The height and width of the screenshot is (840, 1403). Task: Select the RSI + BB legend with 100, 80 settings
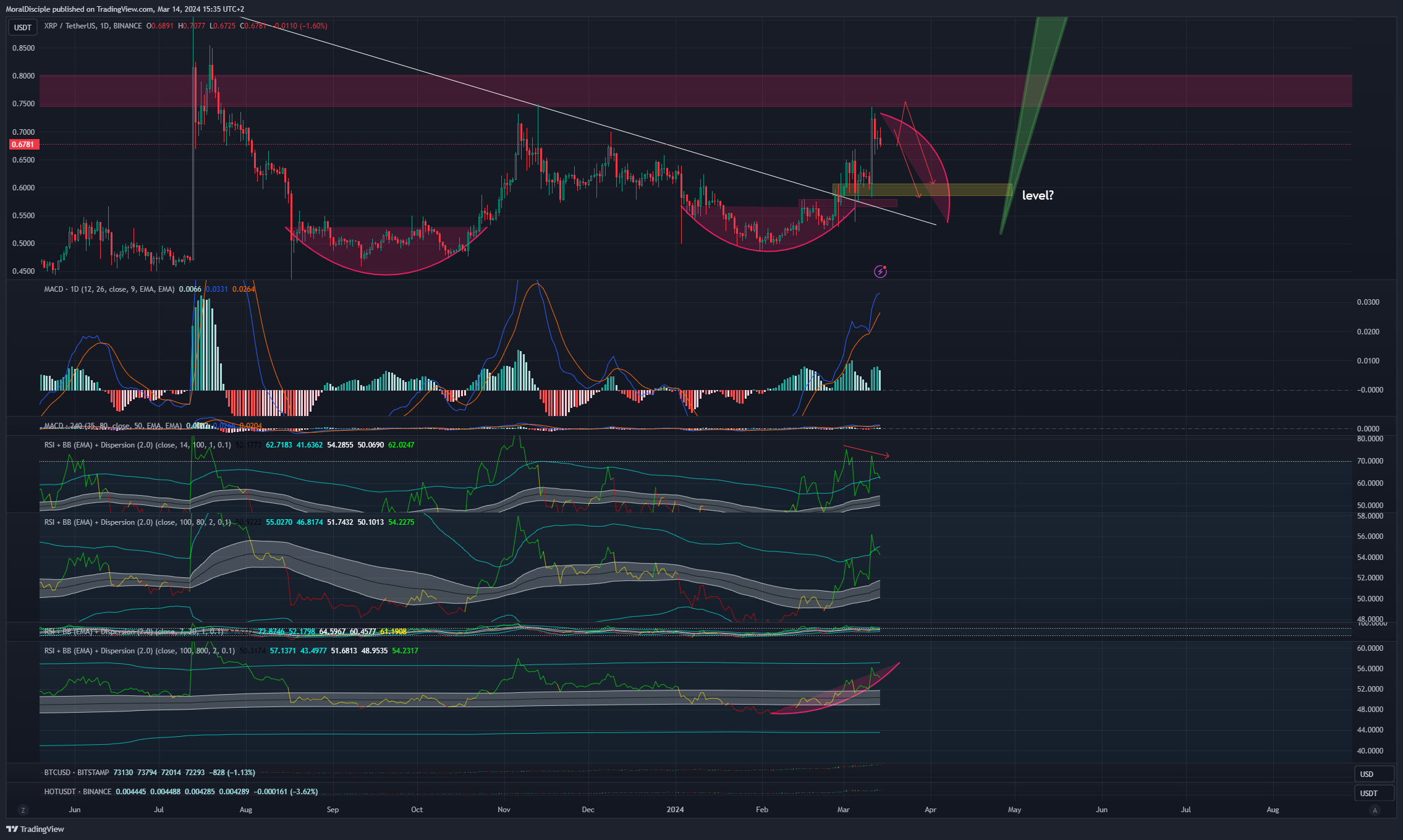(x=138, y=522)
